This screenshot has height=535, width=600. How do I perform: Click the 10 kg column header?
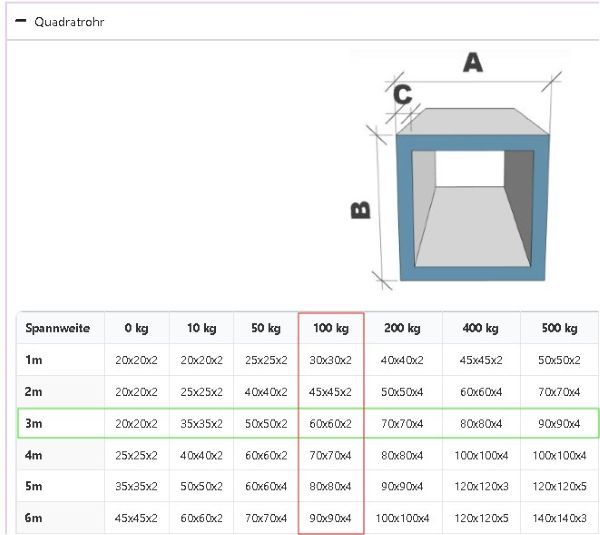coord(201,328)
